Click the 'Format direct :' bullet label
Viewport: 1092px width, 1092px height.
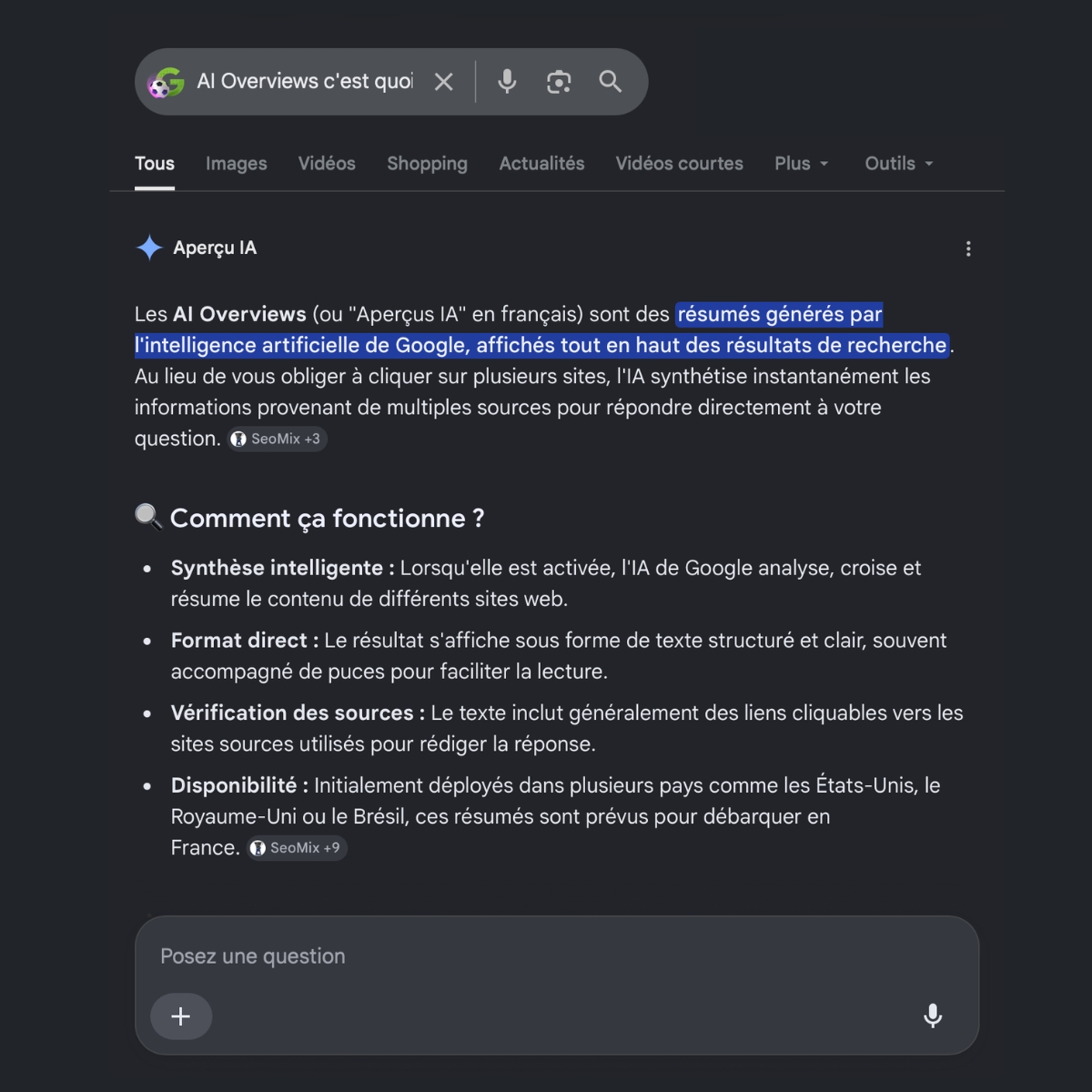(245, 641)
